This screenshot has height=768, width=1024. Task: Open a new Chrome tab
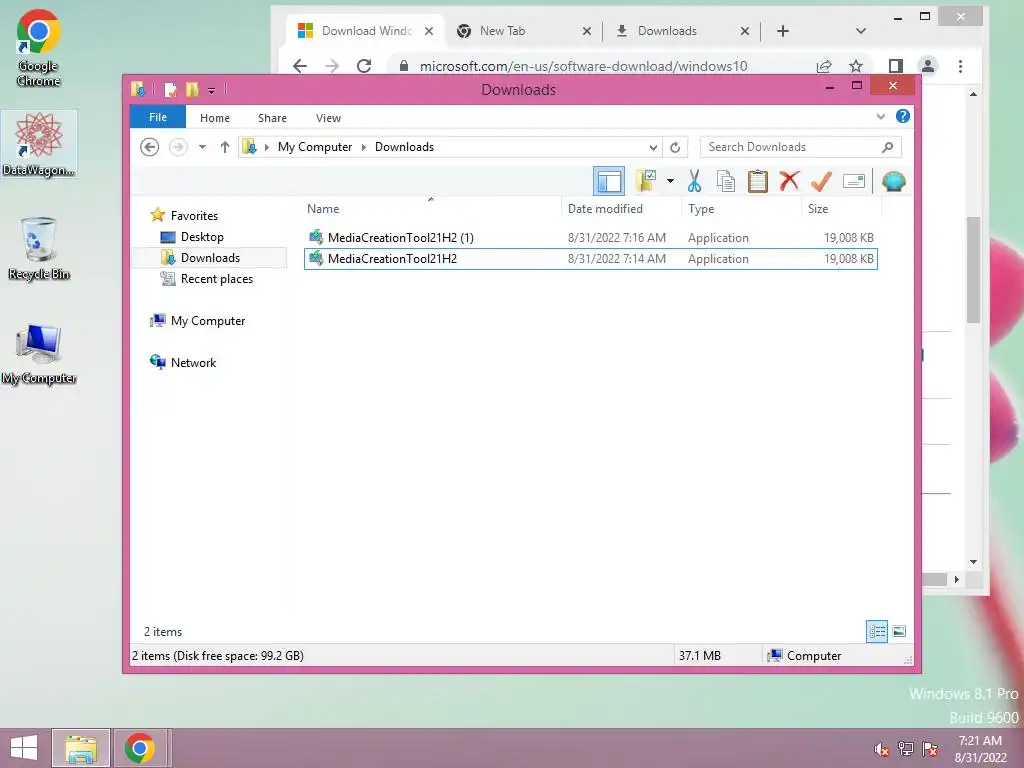pos(782,31)
